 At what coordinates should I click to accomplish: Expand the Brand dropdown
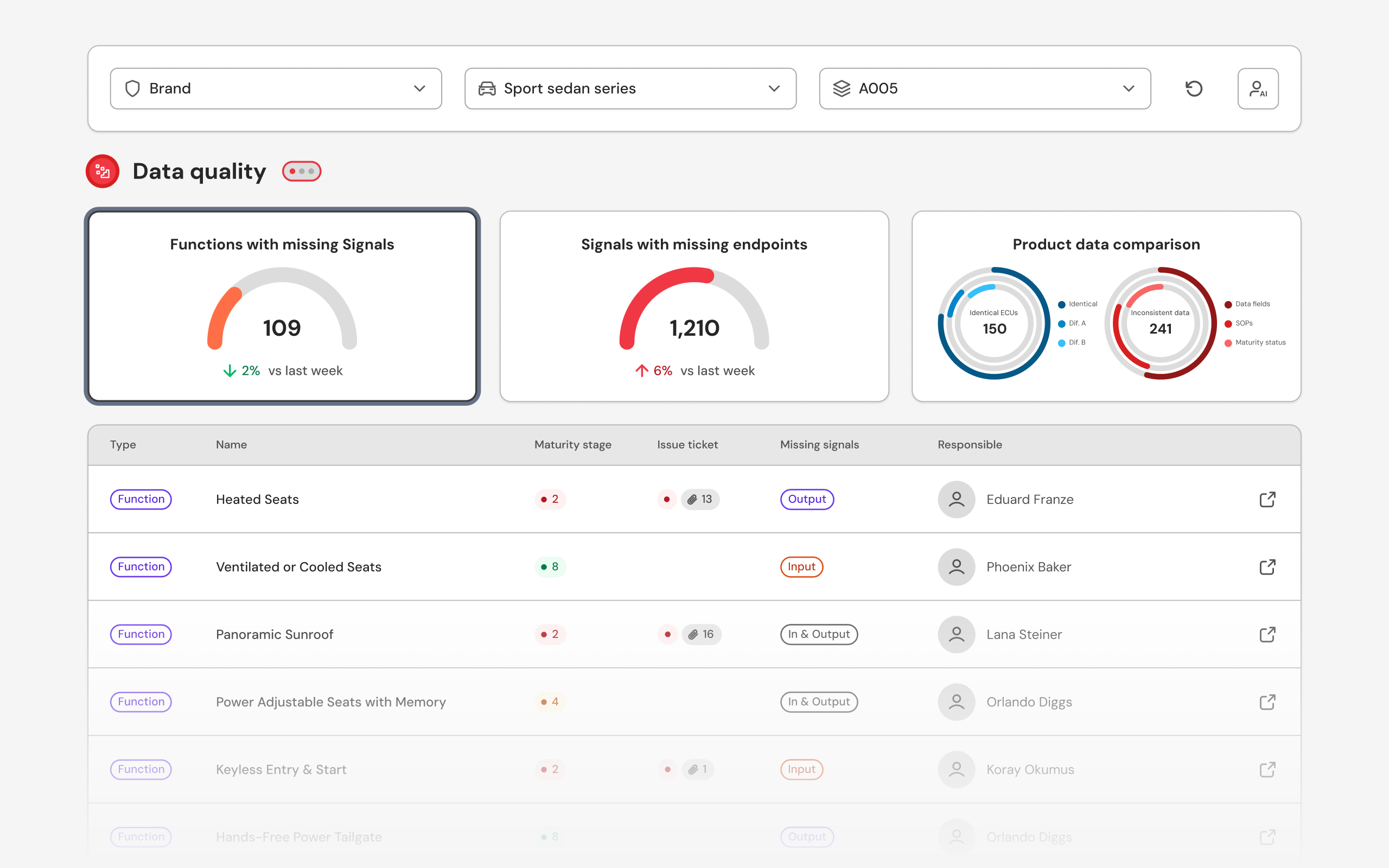pyautogui.click(x=276, y=88)
